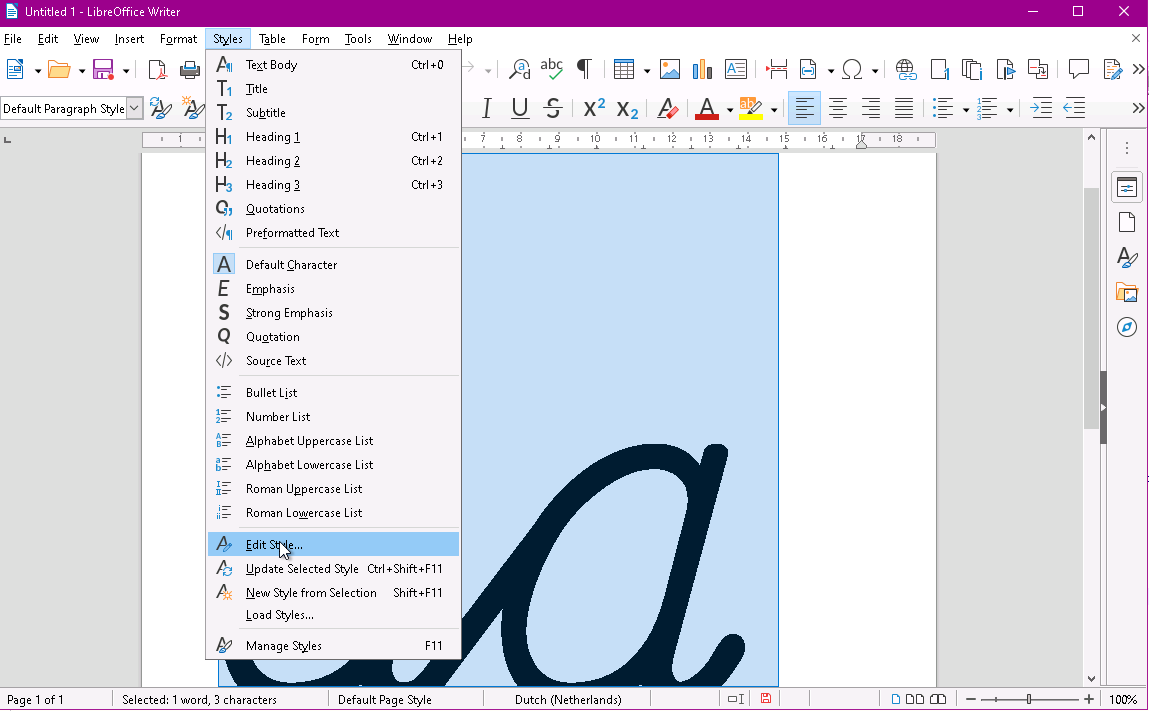Click the Clear Direct Formatting icon

click(x=668, y=108)
